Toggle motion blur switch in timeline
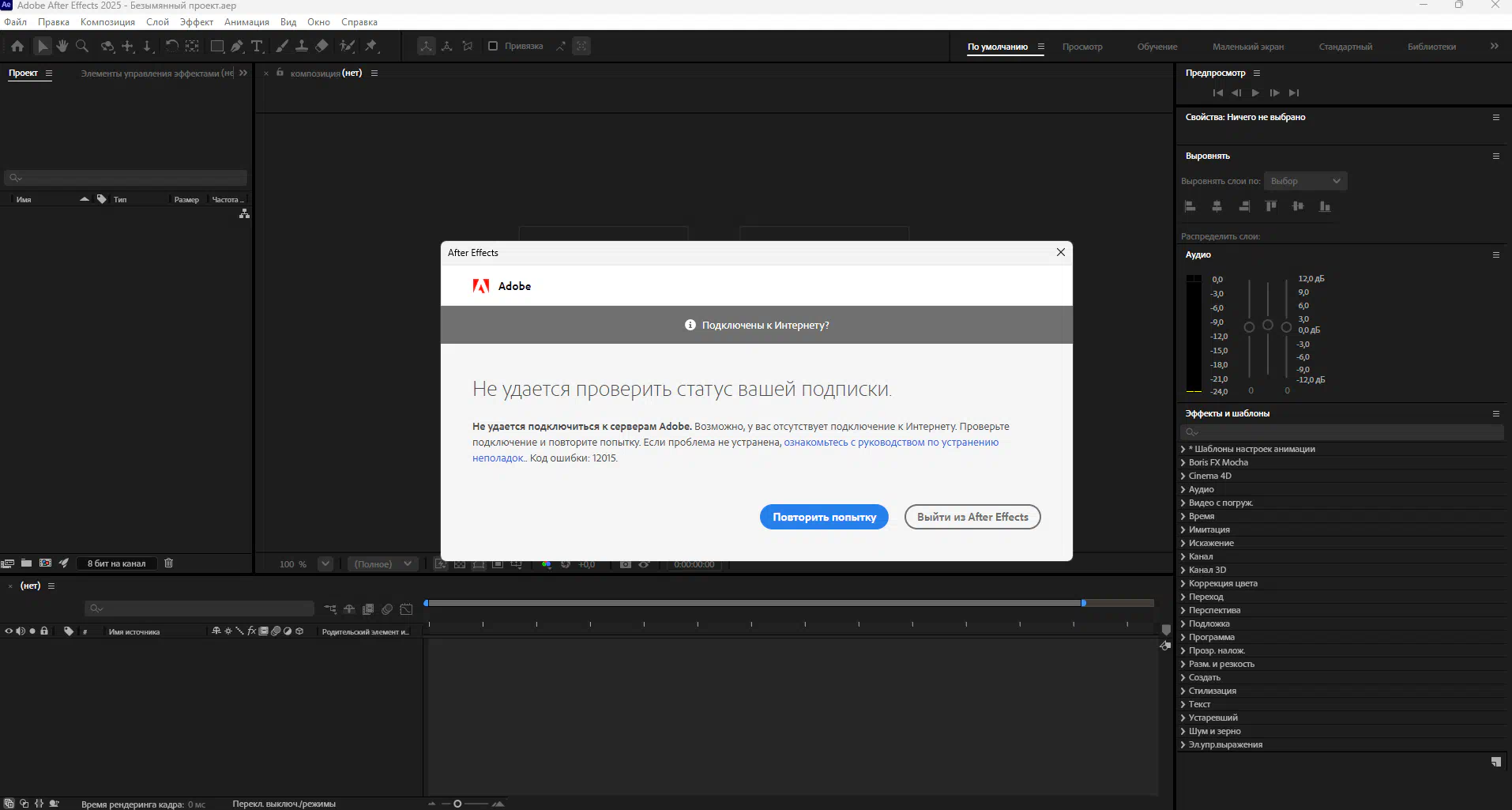 [x=387, y=609]
